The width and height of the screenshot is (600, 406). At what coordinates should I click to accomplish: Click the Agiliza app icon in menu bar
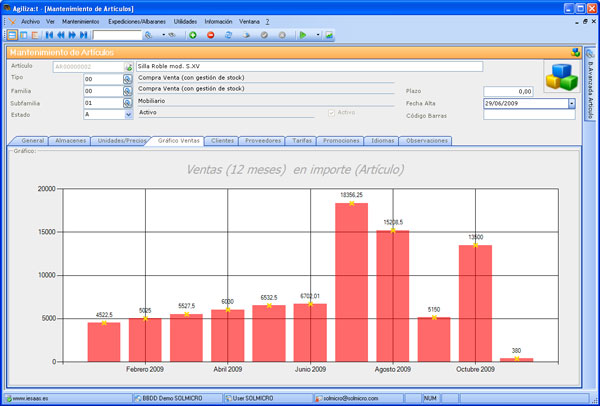point(12,22)
